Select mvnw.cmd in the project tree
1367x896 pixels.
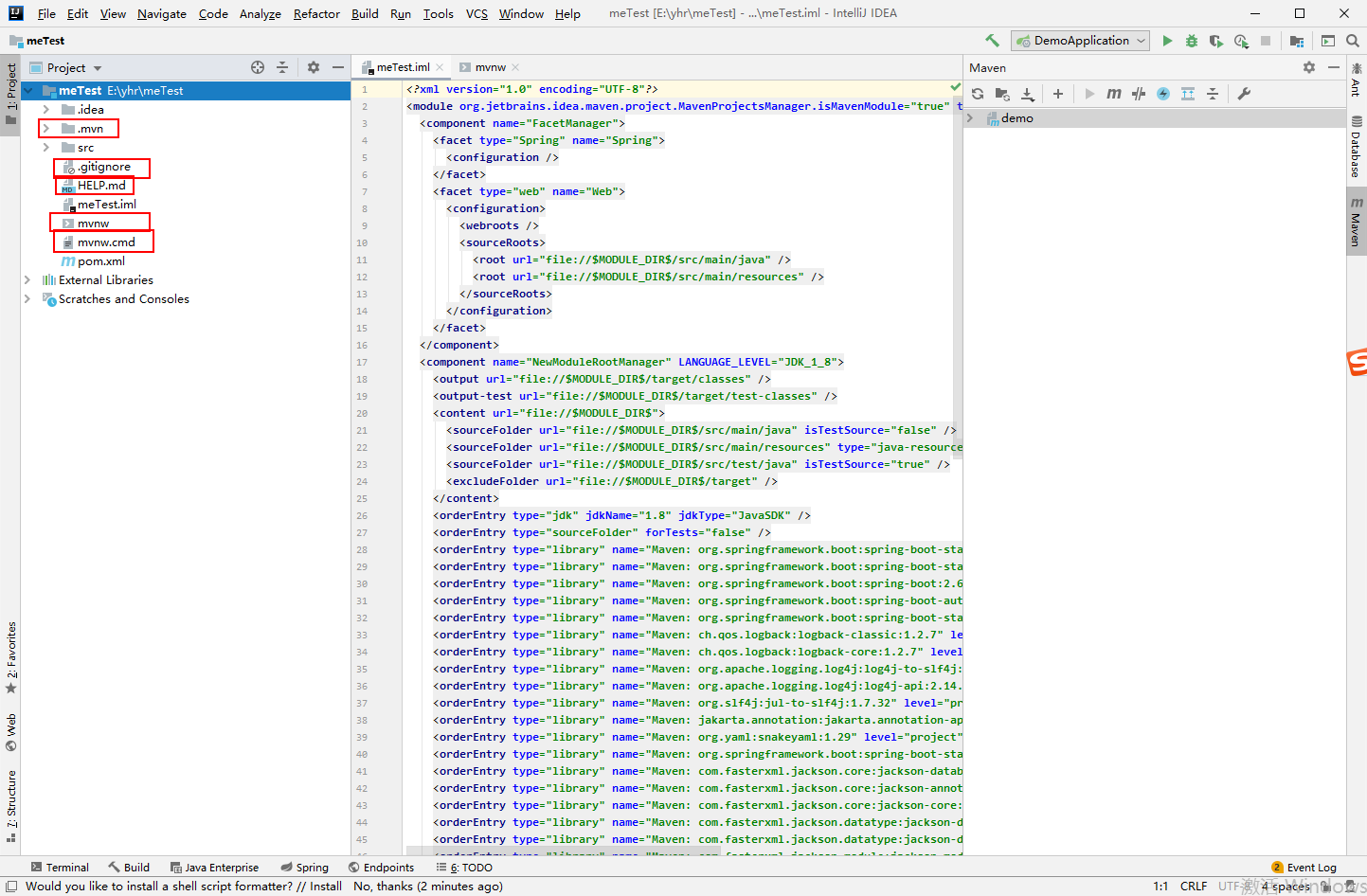[106, 242]
